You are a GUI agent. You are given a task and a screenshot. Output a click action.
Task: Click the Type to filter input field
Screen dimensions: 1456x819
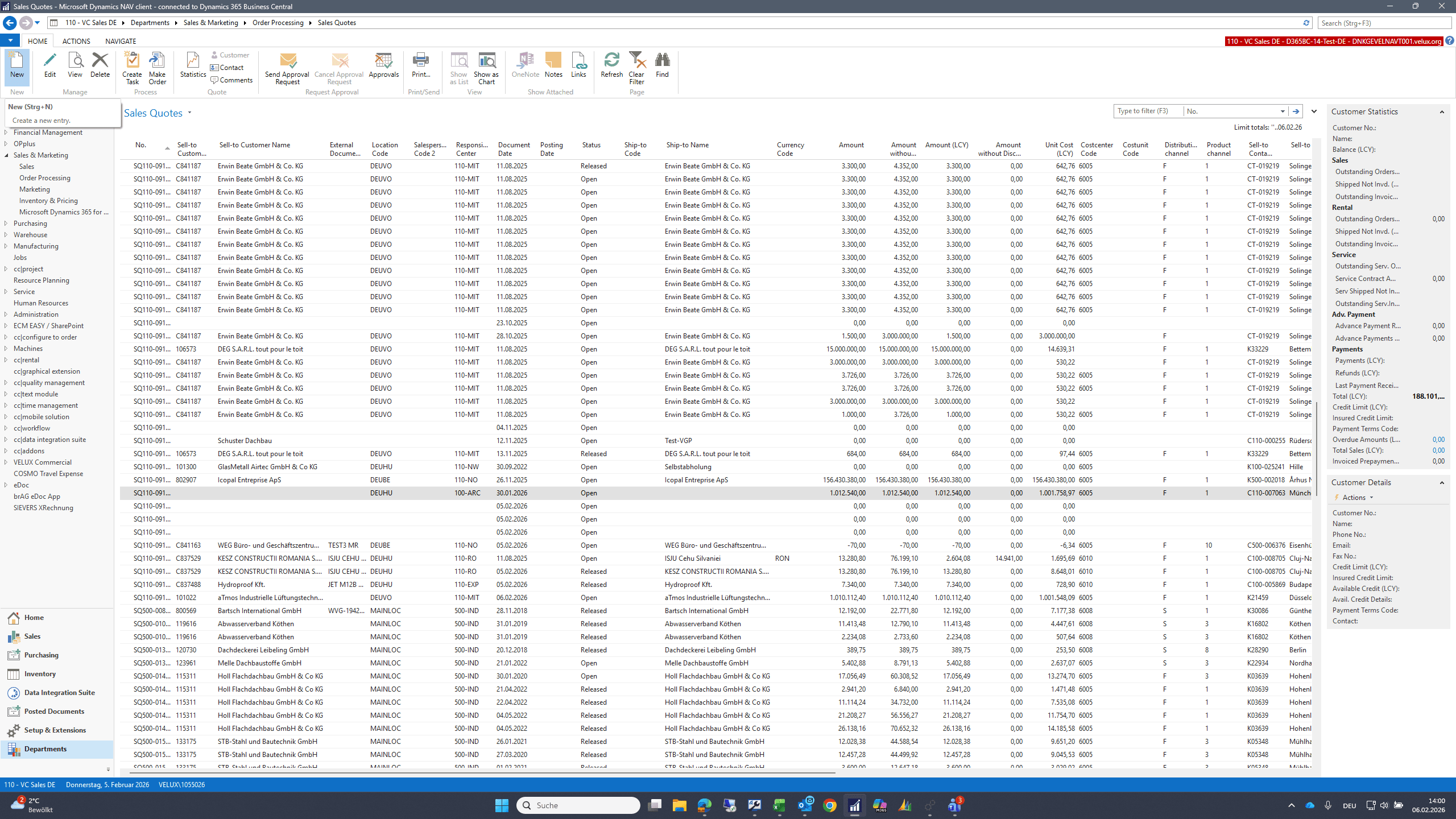pyautogui.click(x=1148, y=111)
